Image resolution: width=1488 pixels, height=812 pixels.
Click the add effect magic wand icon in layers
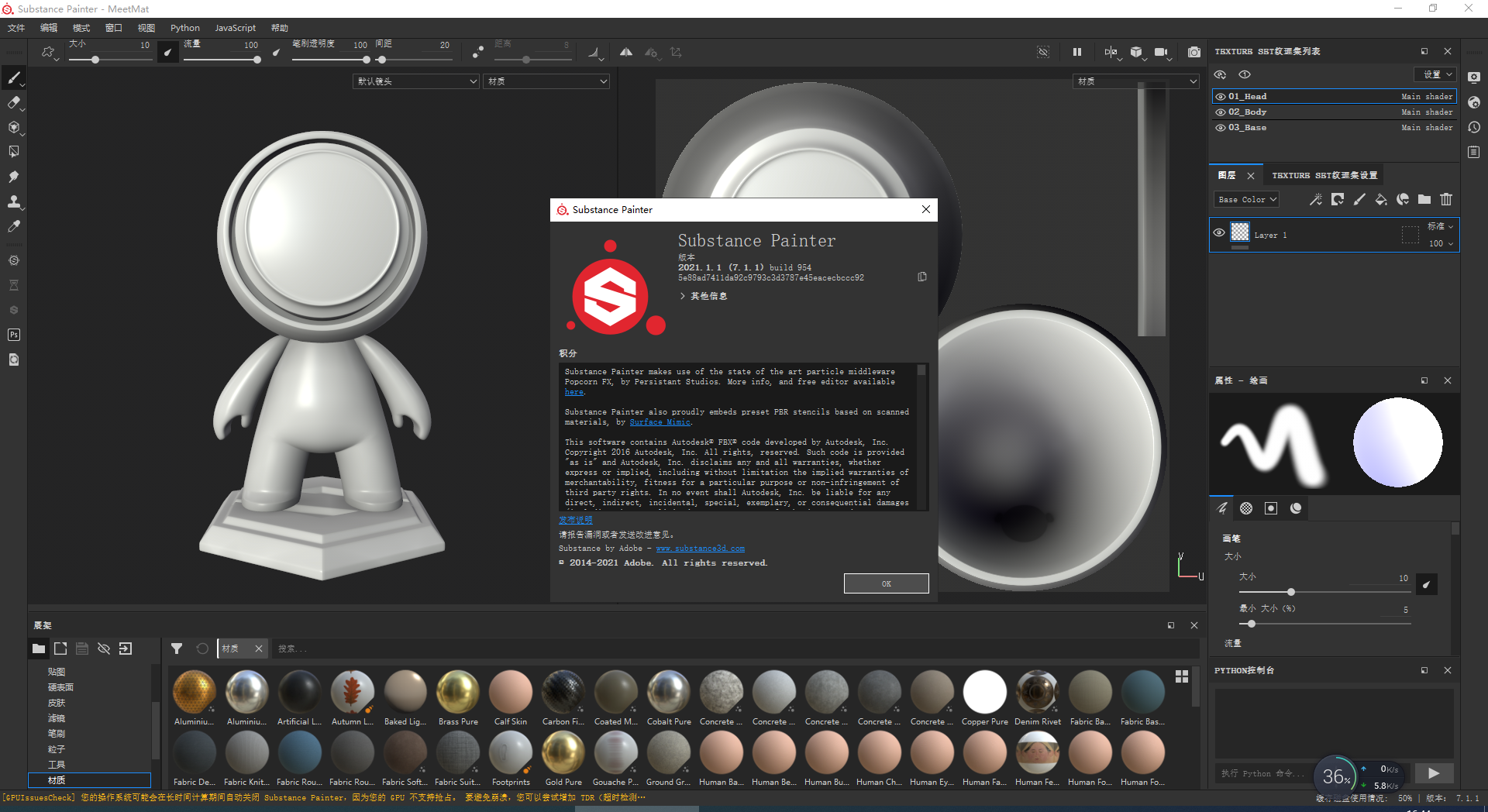click(1316, 199)
